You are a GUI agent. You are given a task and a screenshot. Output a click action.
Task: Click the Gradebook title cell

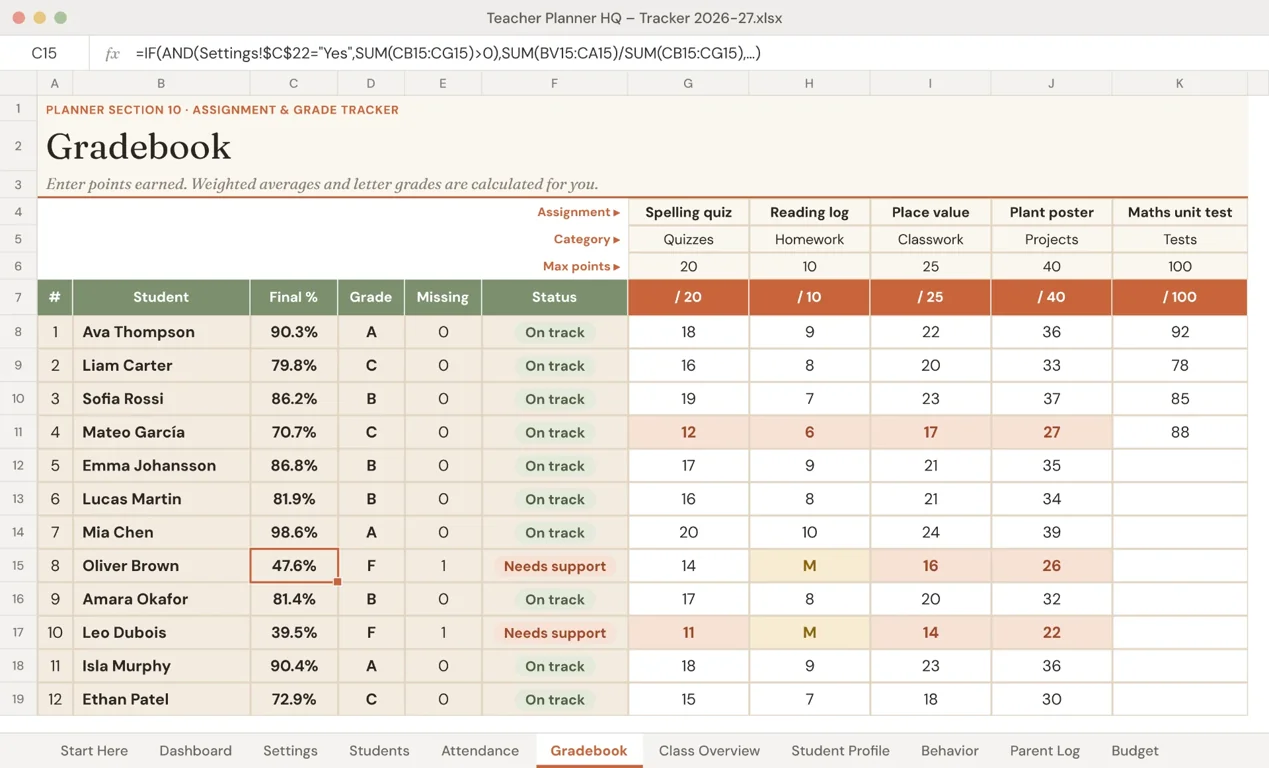pos(139,147)
